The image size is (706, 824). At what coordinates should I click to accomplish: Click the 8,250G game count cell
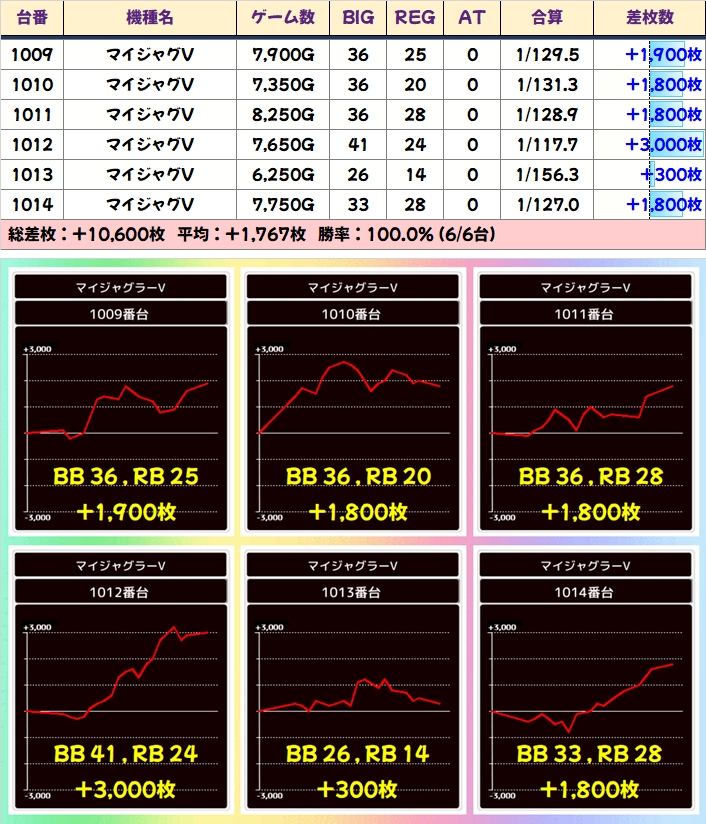[283, 115]
